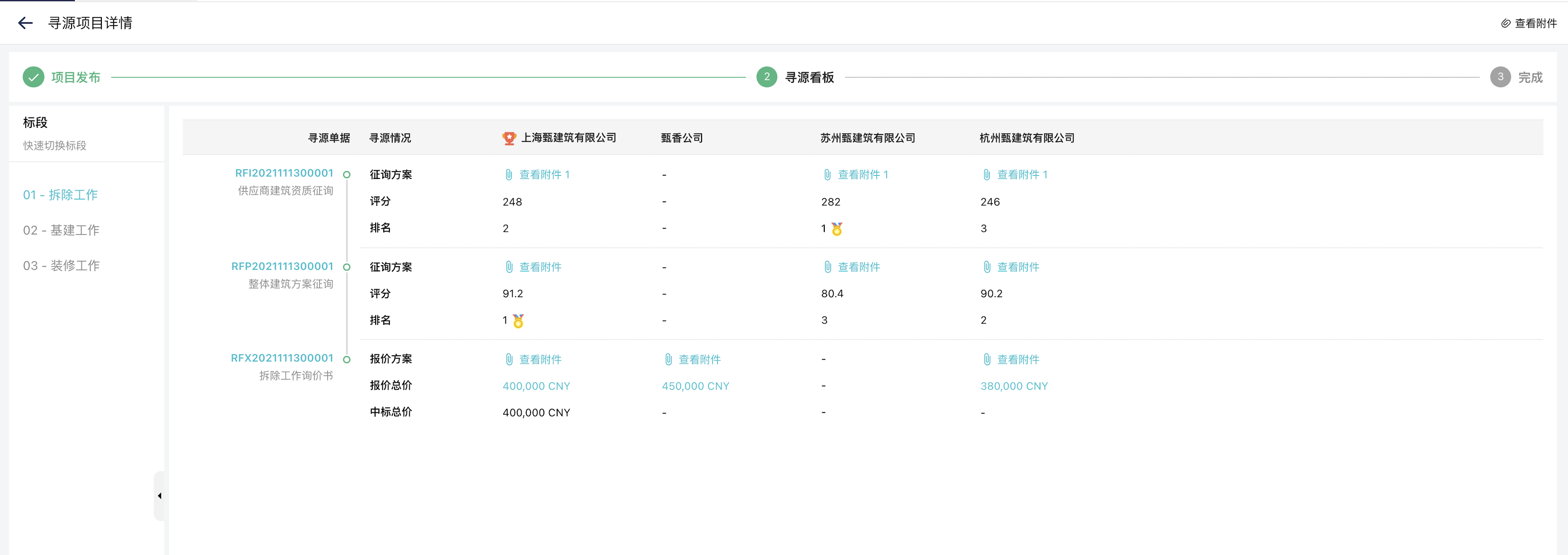This screenshot has width=1568, height=555.
Task: Click score 90.2 cell
Action: pyautogui.click(x=991, y=294)
